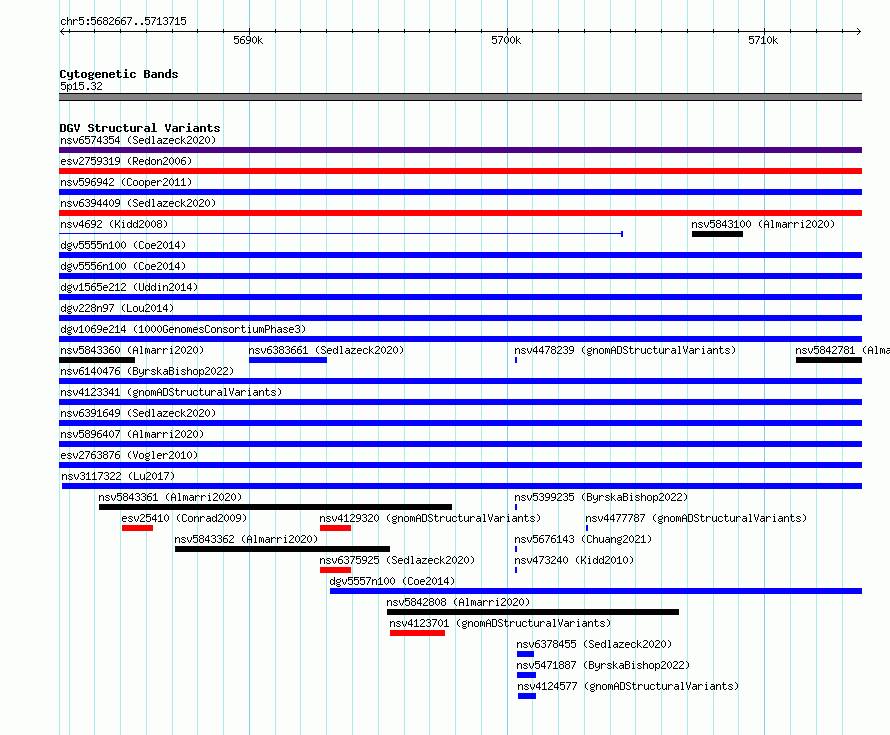Image resolution: width=890 pixels, height=735 pixels.
Task: Select nsv3117322 (Lu2017) label
Action: 118,476
